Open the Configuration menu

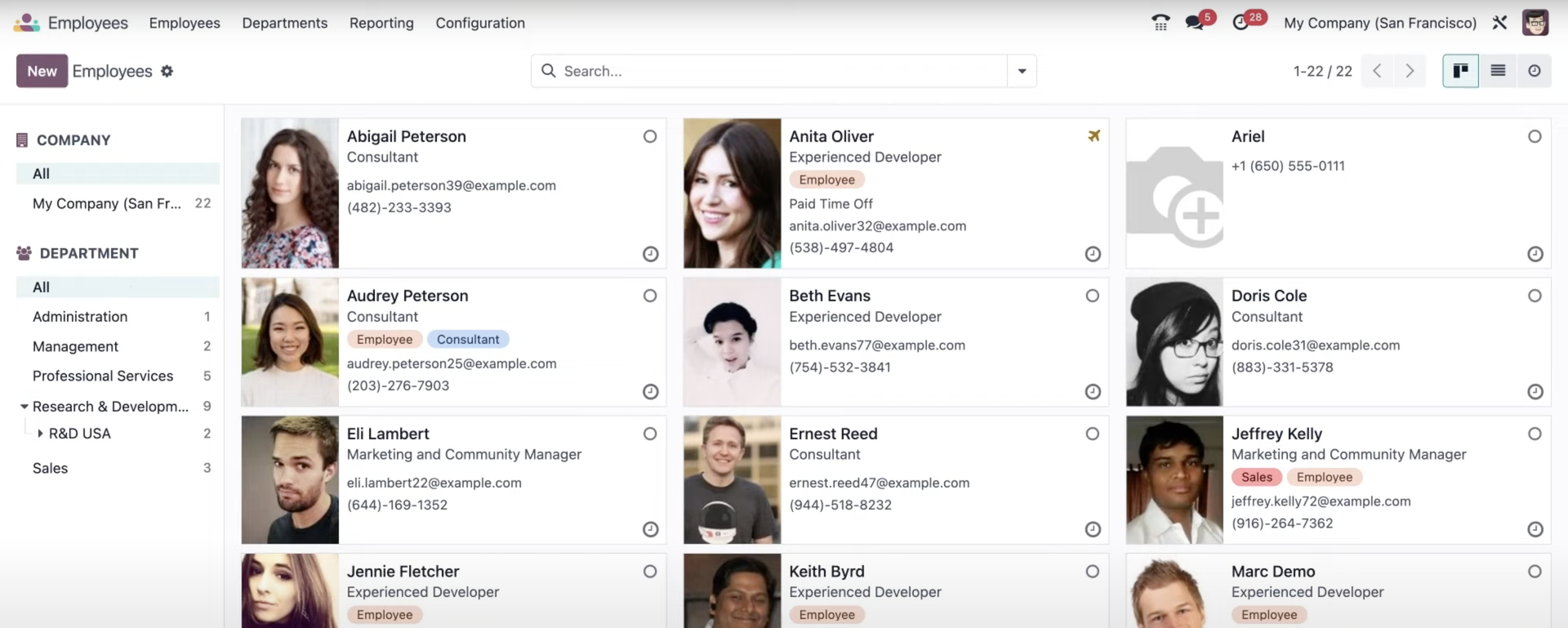(480, 23)
